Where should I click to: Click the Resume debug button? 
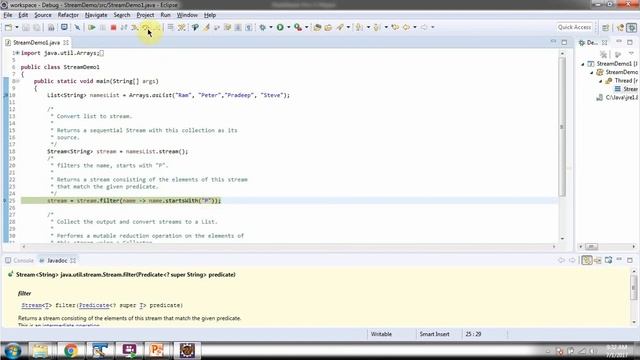[92, 27]
